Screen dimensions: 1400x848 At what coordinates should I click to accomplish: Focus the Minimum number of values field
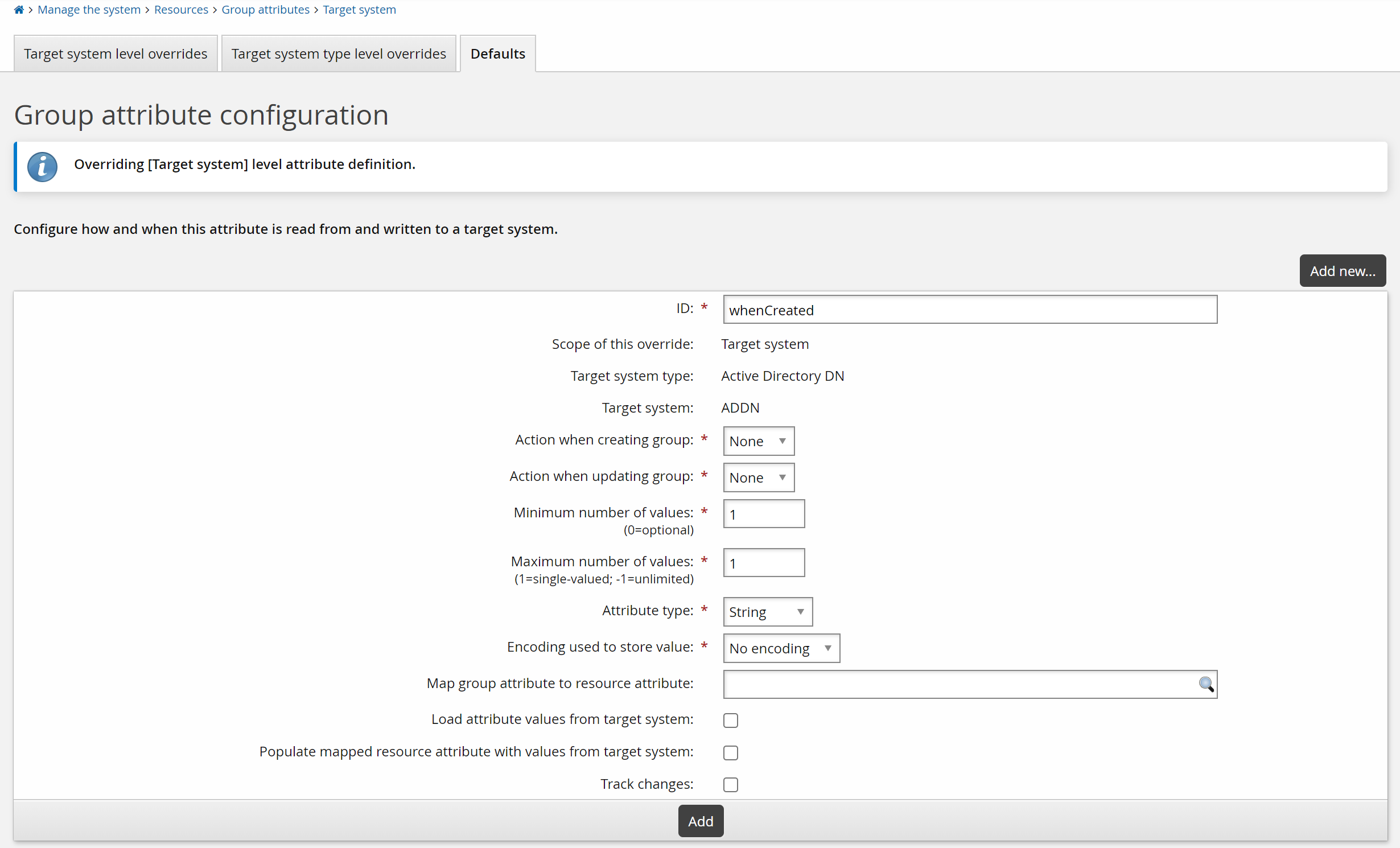point(764,514)
